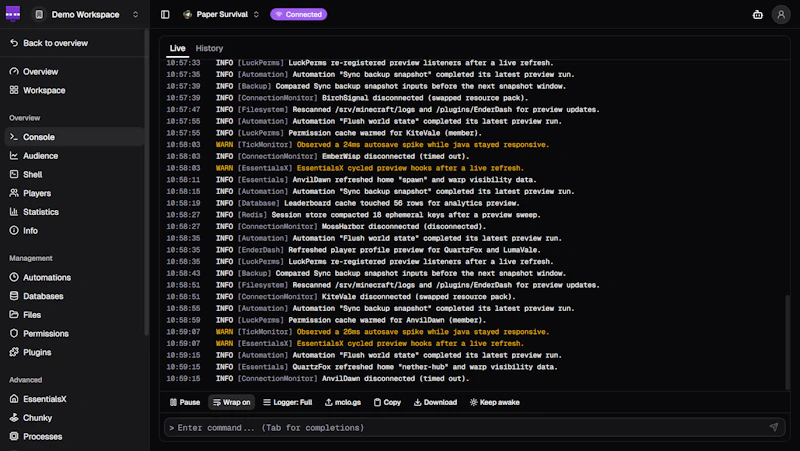Go to Overview in sidebar
Image resolution: width=800 pixels, height=451 pixels.
[74, 71]
